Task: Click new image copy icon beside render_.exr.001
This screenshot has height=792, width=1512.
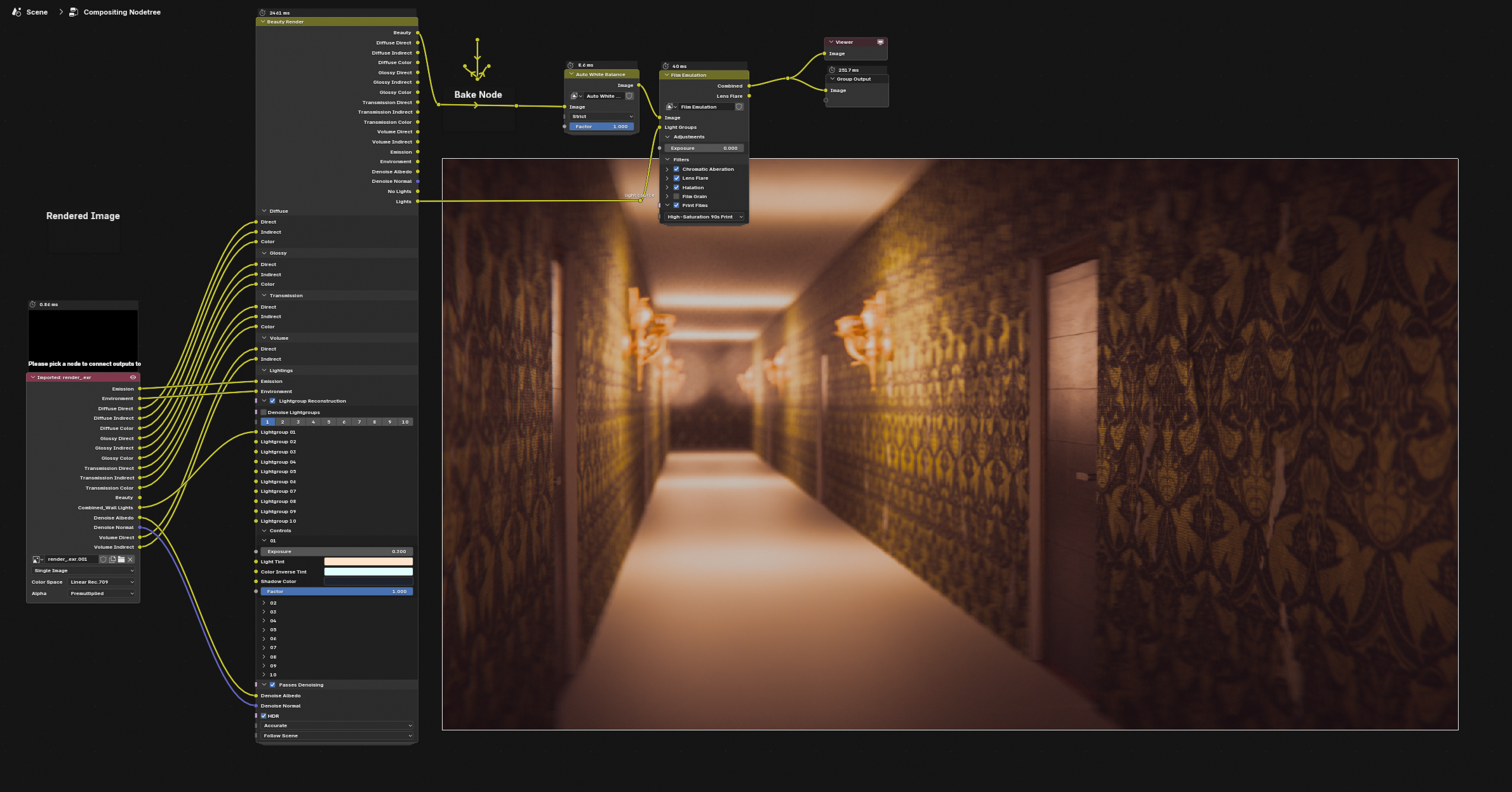Action: pyautogui.click(x=112, y=560)
